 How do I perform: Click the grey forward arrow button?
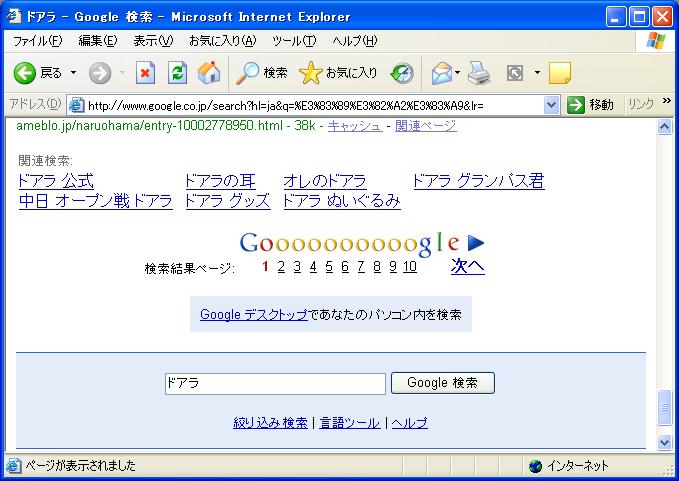click(x=100, y=73)
